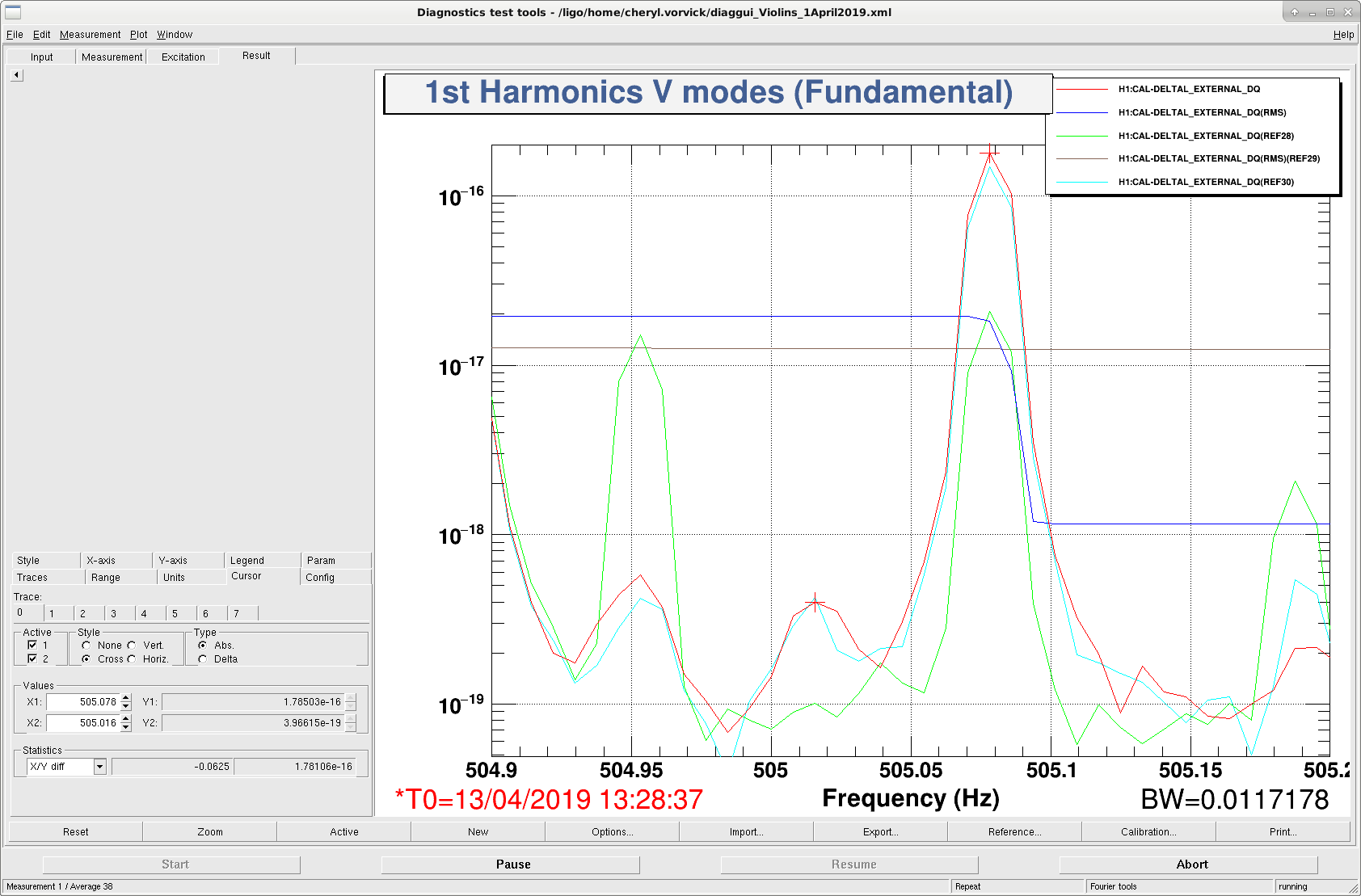Click the Calibration... button
This screenshot has width=1361, height=896.
(1148, 831)
